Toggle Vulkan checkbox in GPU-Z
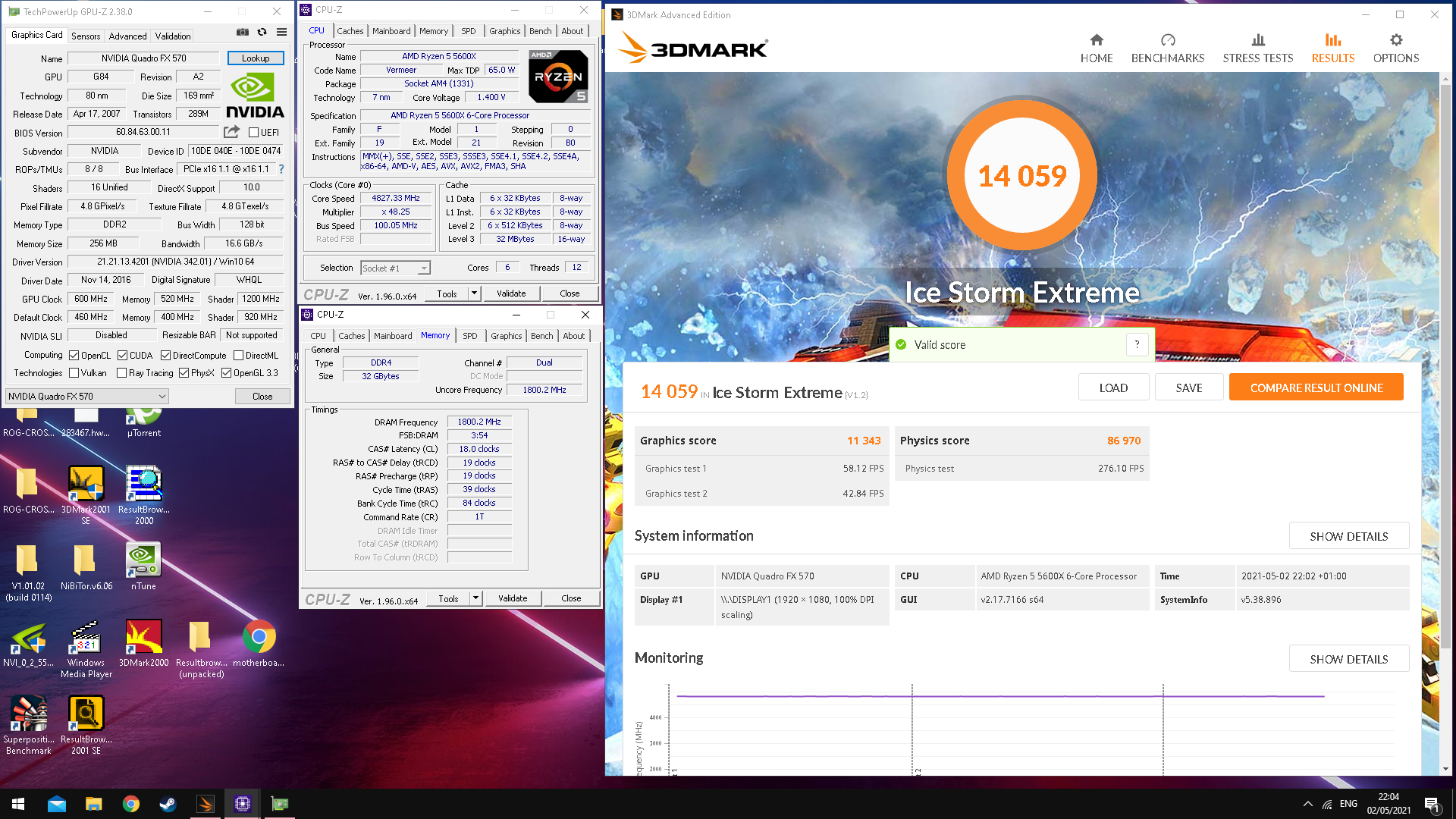1456x819 pixels. pos(74,373)
